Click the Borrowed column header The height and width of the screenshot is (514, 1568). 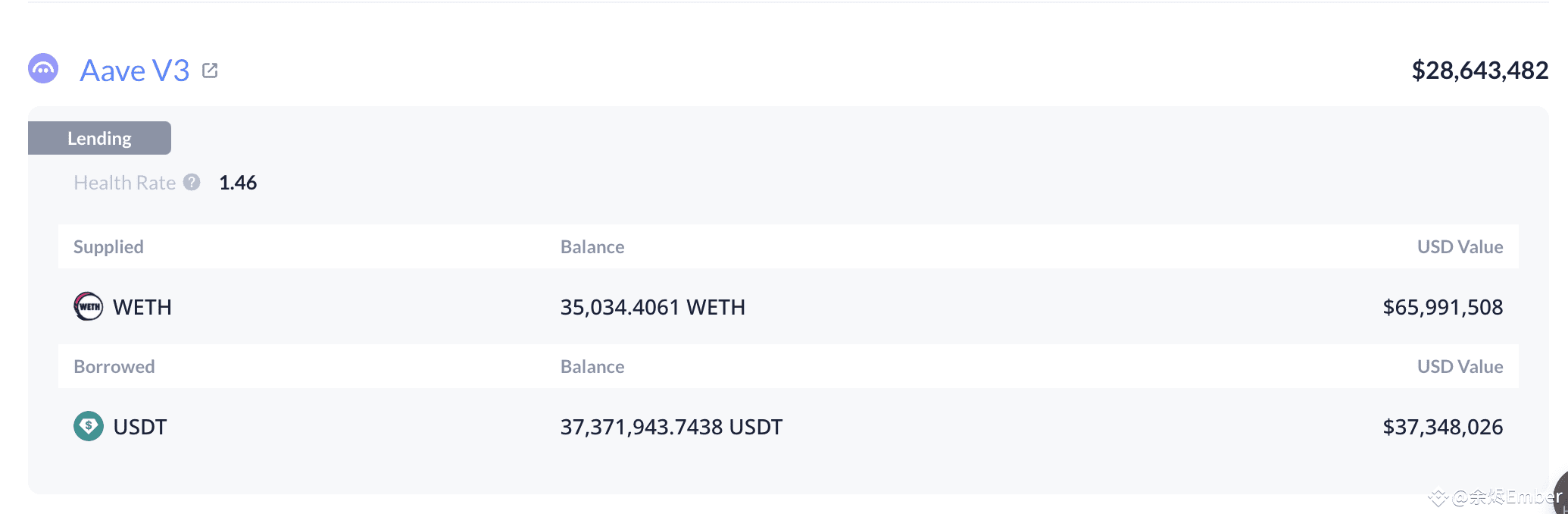(x=114, y=366)
